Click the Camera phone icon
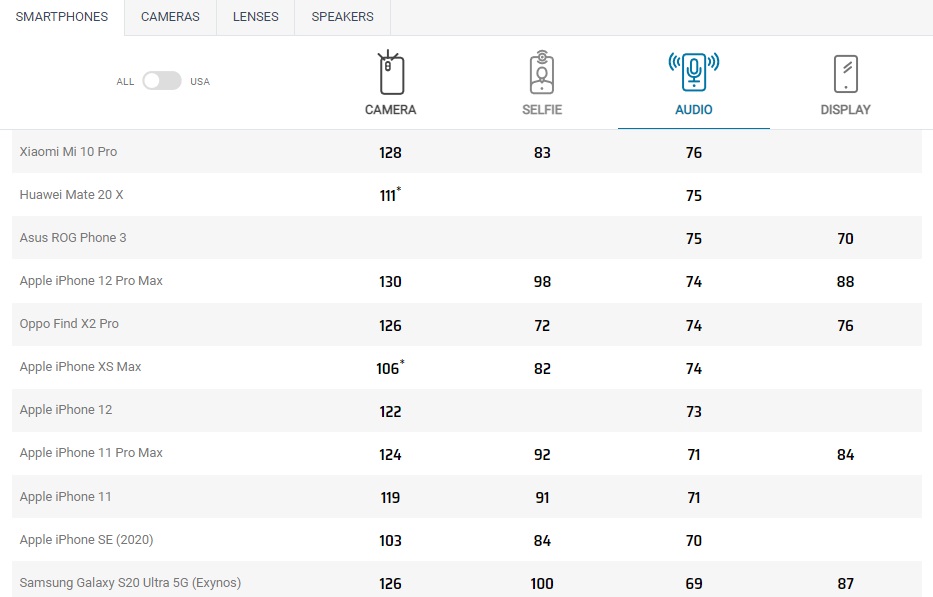Screen dimensions: 933x597 tap(390, 73)
